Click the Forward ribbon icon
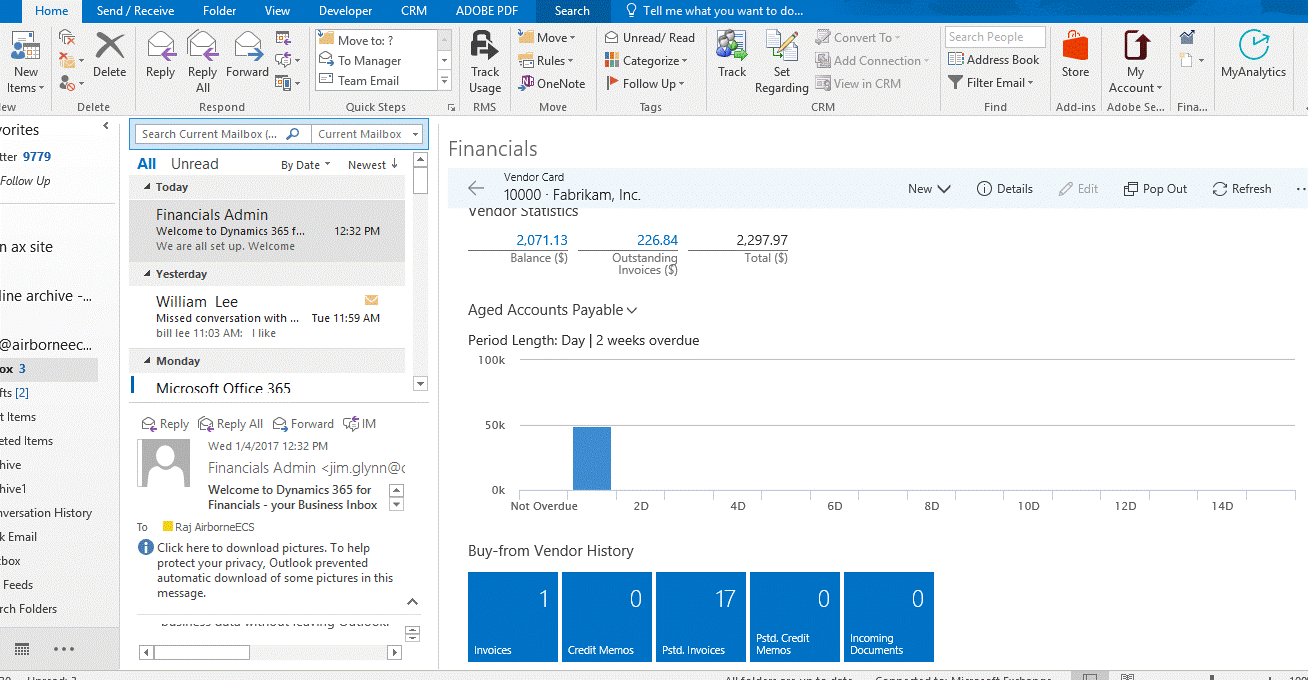This screenshot has width=1308, height=680. pyautogui.click(x=247, y=46)
